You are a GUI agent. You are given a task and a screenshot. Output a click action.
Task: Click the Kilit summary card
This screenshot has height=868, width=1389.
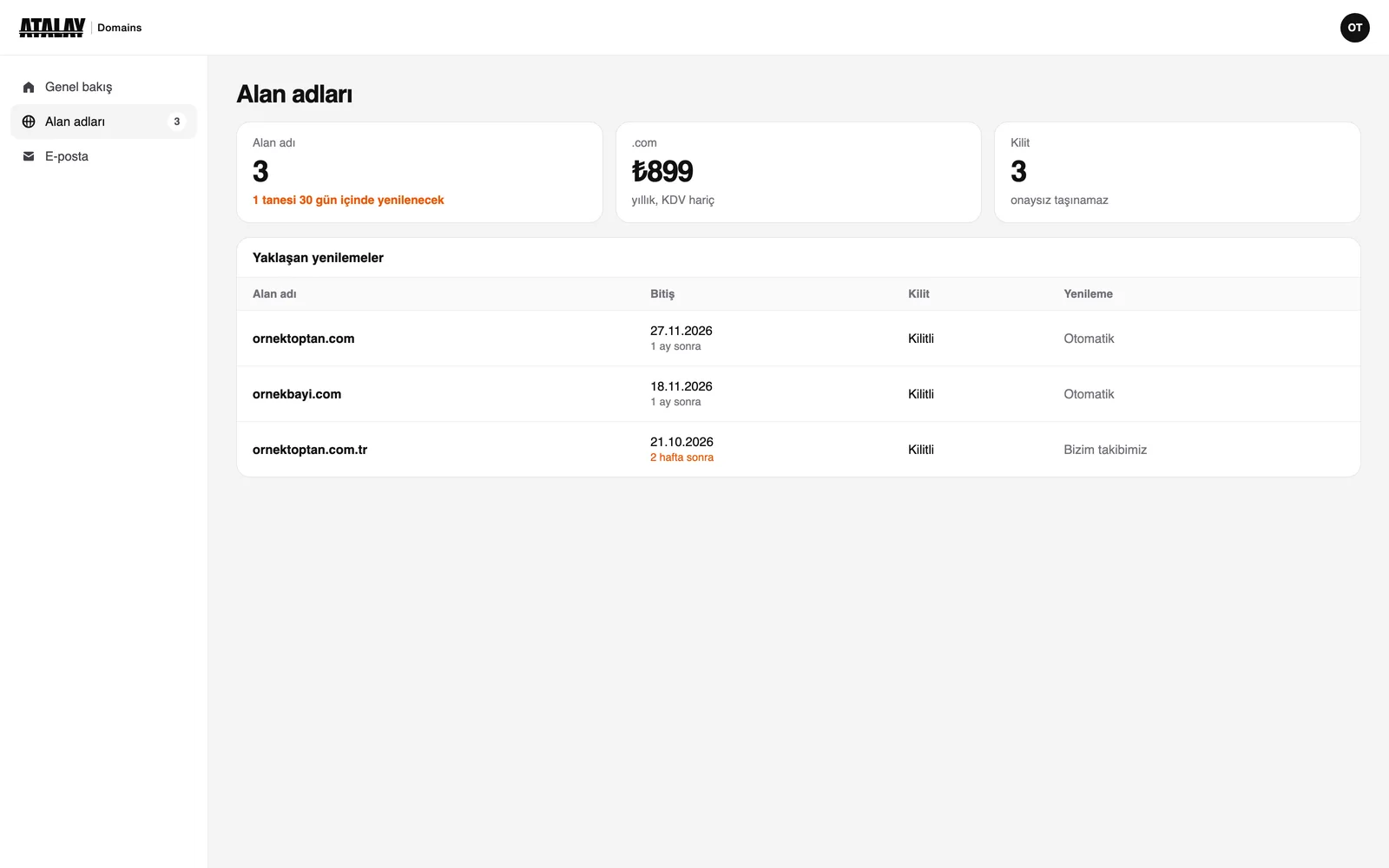(1177, 172)
